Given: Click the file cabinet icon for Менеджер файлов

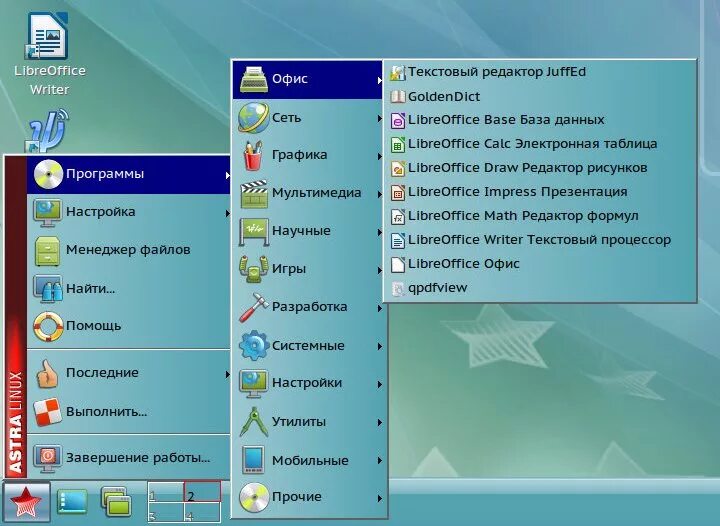Looking at the screenshot, I should pos(47,251).
